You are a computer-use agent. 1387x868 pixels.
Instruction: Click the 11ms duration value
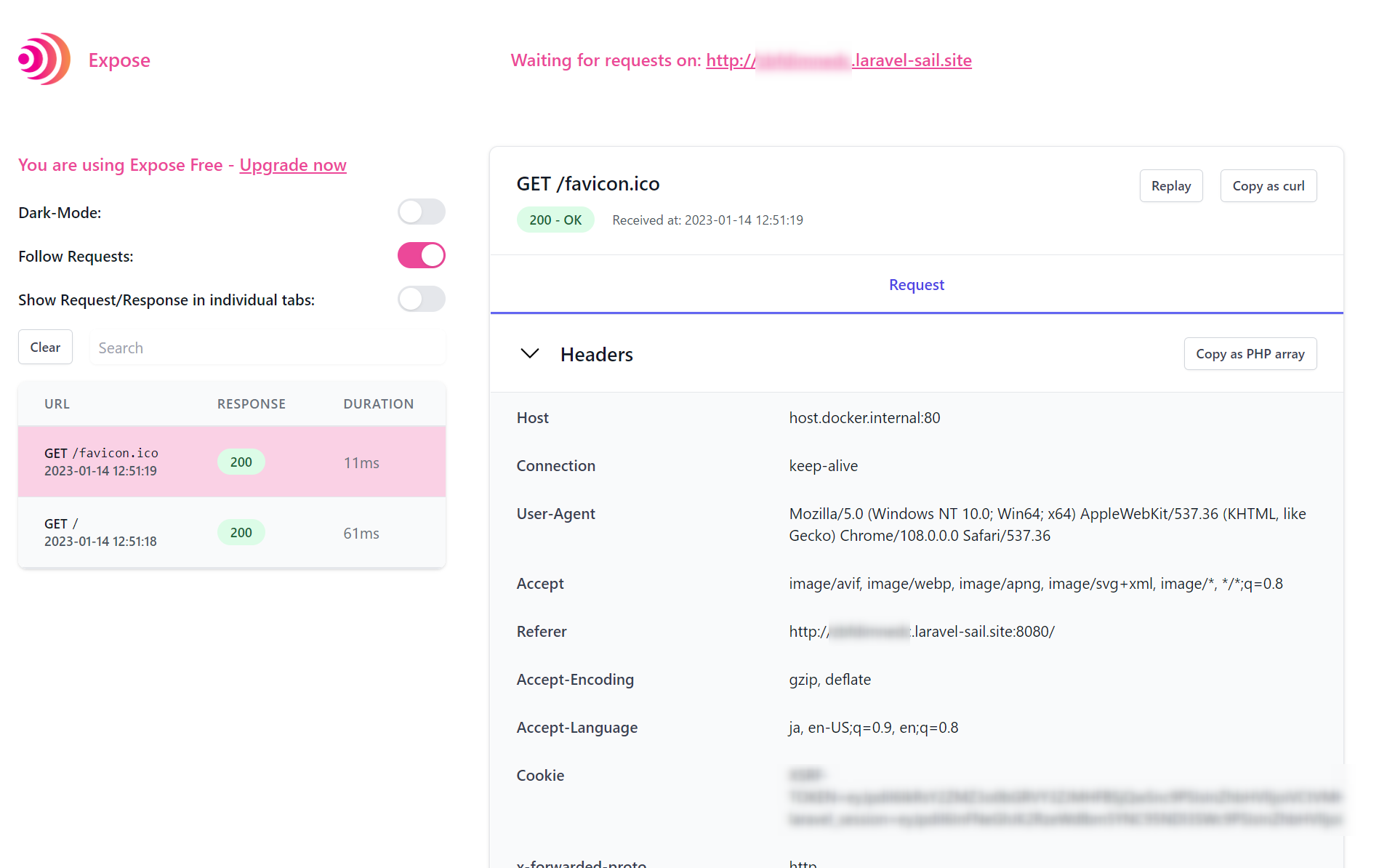point(361,463)
